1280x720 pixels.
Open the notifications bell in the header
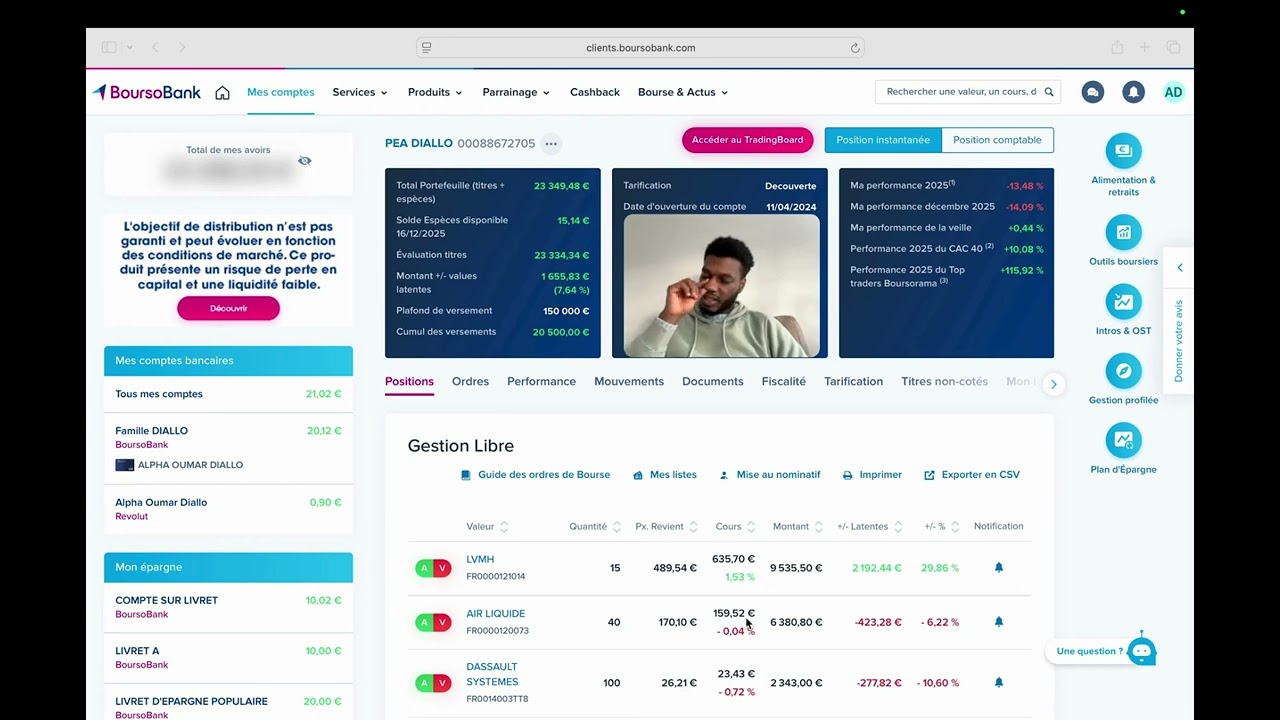coord(1133,92)
